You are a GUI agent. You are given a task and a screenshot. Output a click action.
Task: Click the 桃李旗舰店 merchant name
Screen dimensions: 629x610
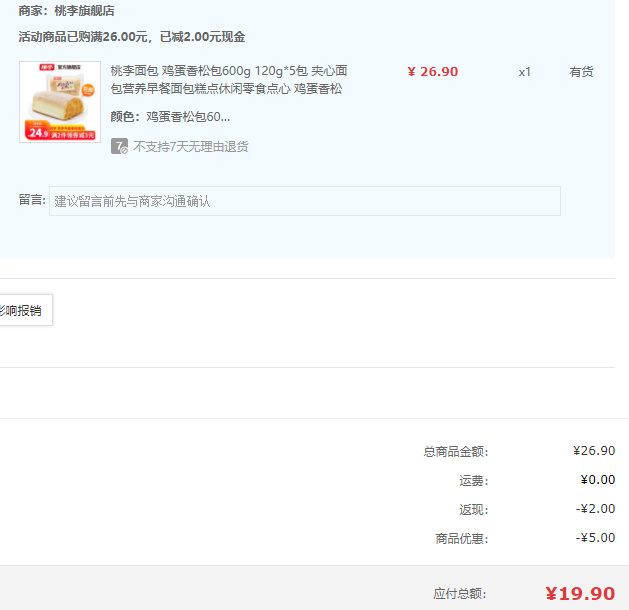click(84, 11)
